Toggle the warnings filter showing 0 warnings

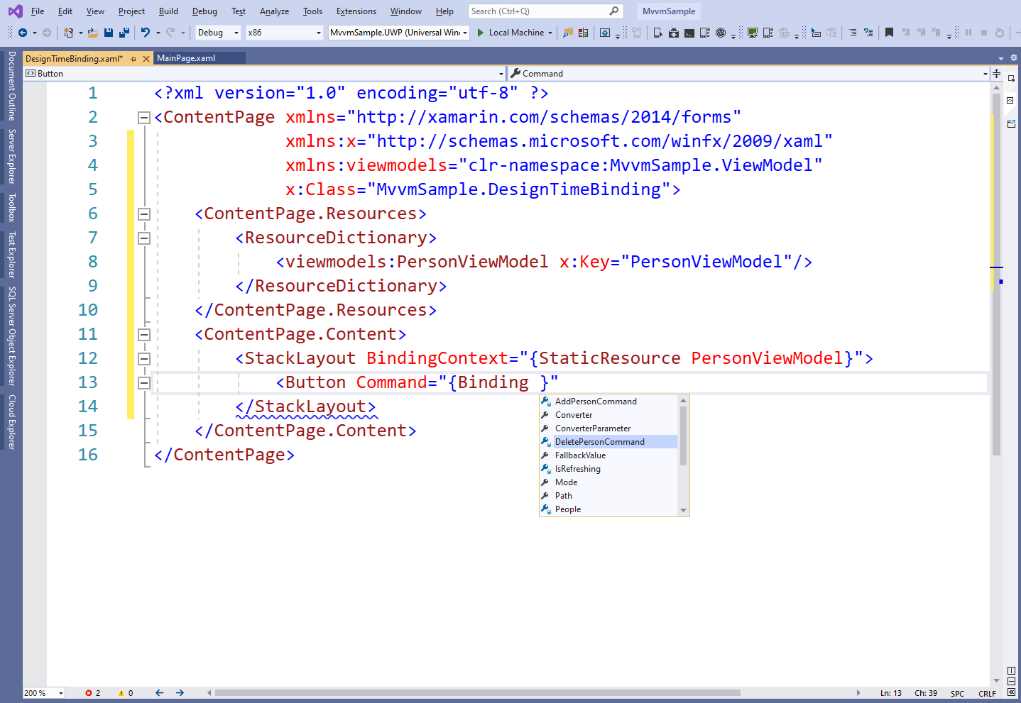pyautogui.click(x=125, y=692)
